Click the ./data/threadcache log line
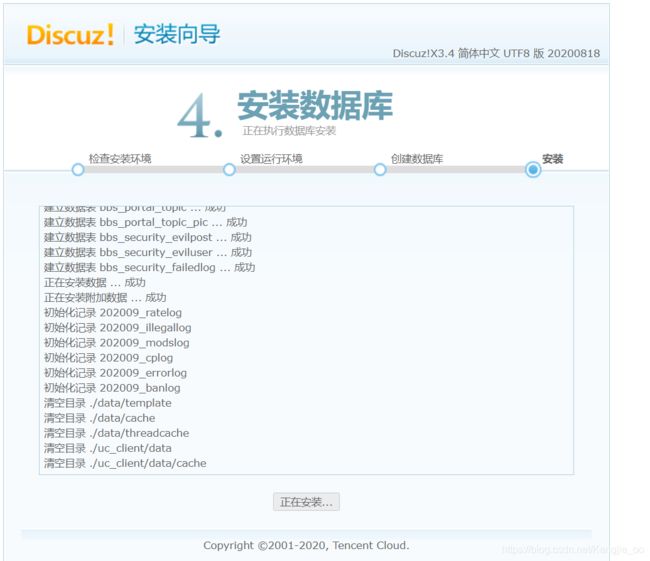The width and height of the screenshot is (650, 561). pyautogui.click(x=116, y=433)
